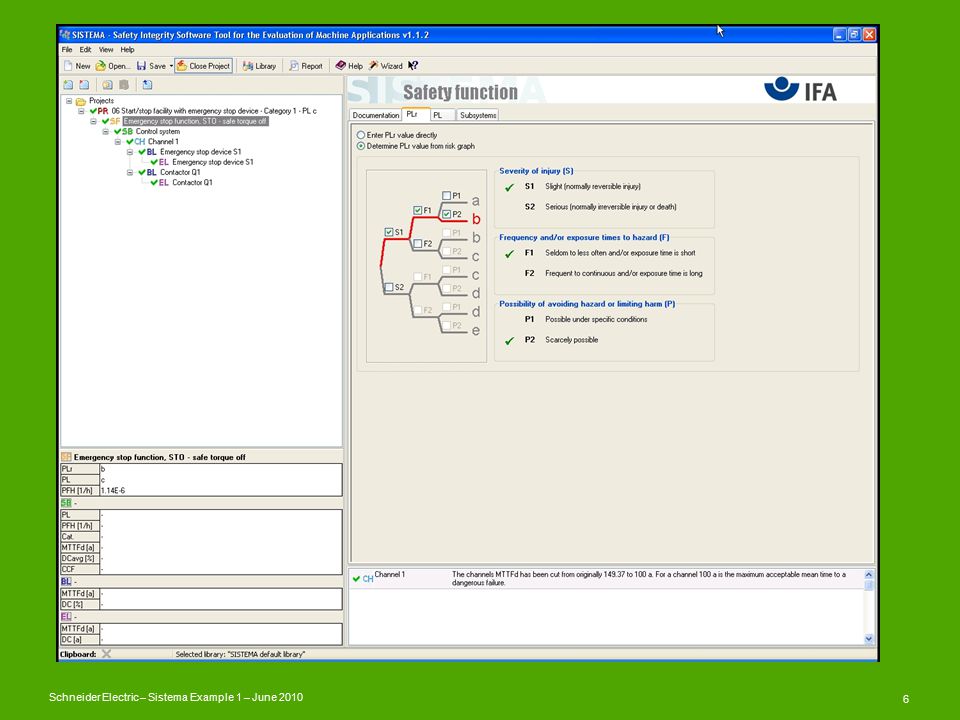Choose 'P1 Possible under specific conditions' option
Image resolution: width=960 pixels, height=720 pixels.
(585, 320)
